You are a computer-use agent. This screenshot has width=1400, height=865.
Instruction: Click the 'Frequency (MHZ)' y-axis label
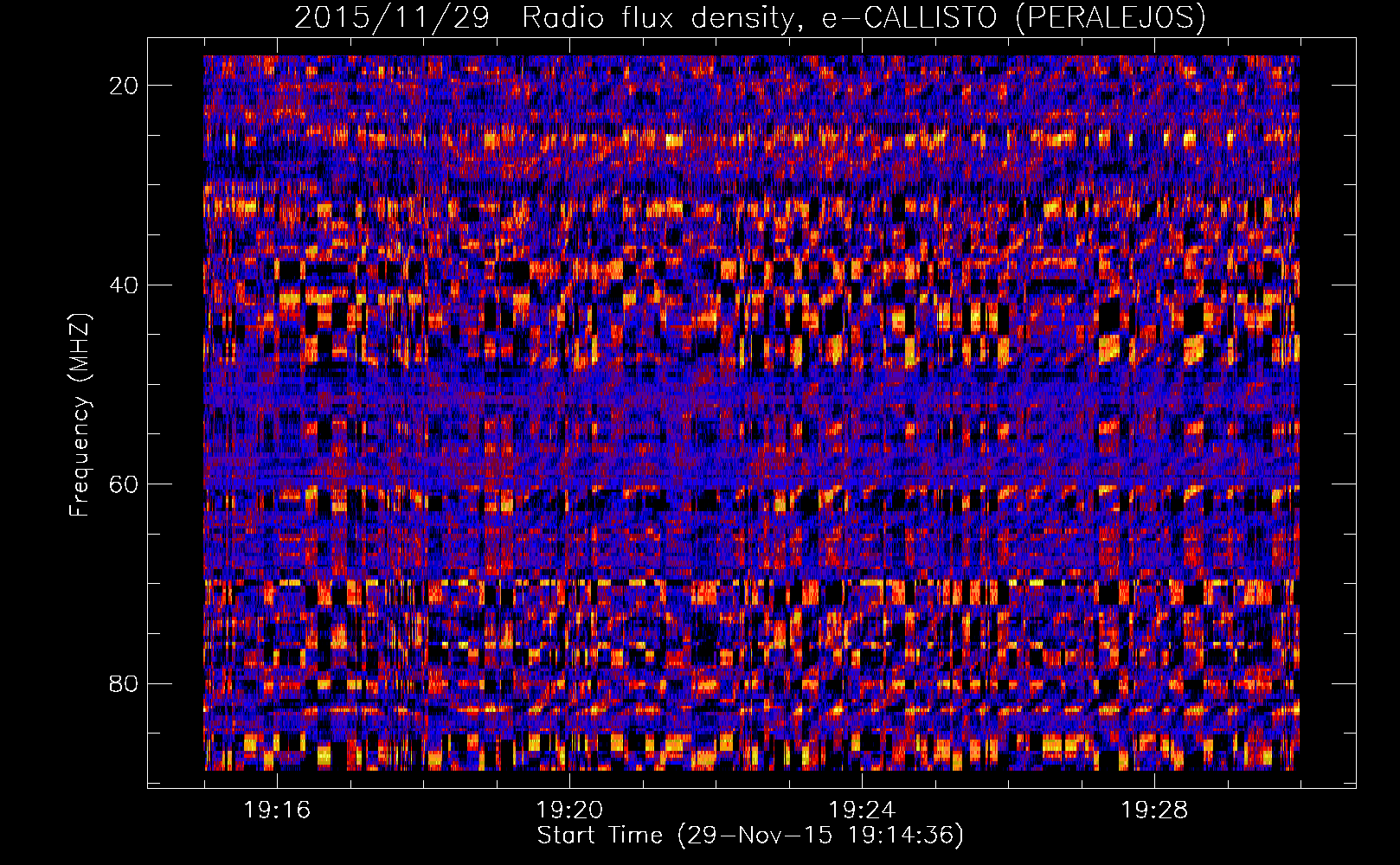pos(80,415)
